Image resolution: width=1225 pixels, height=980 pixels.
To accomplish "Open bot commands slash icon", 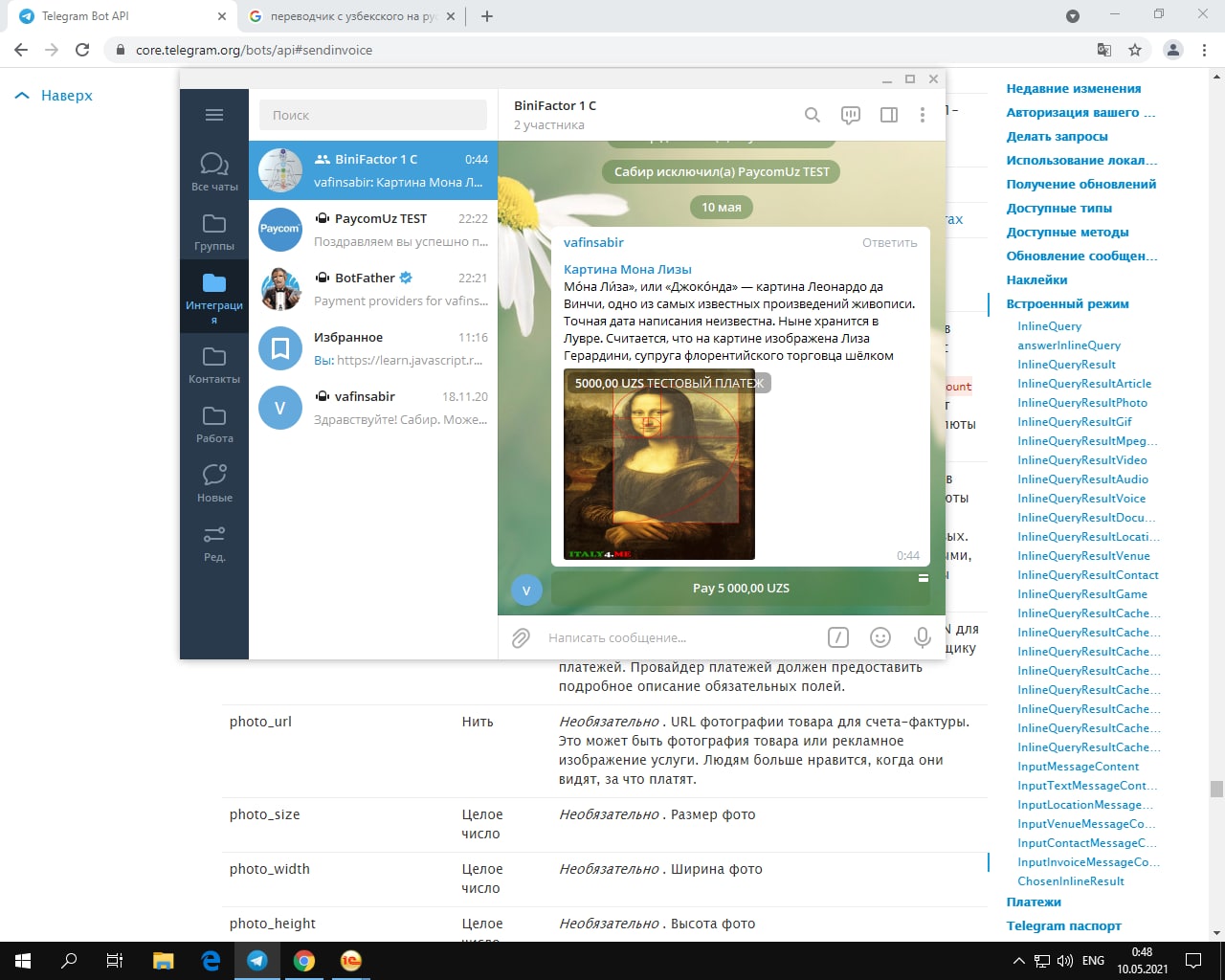I will pos(838,637).
